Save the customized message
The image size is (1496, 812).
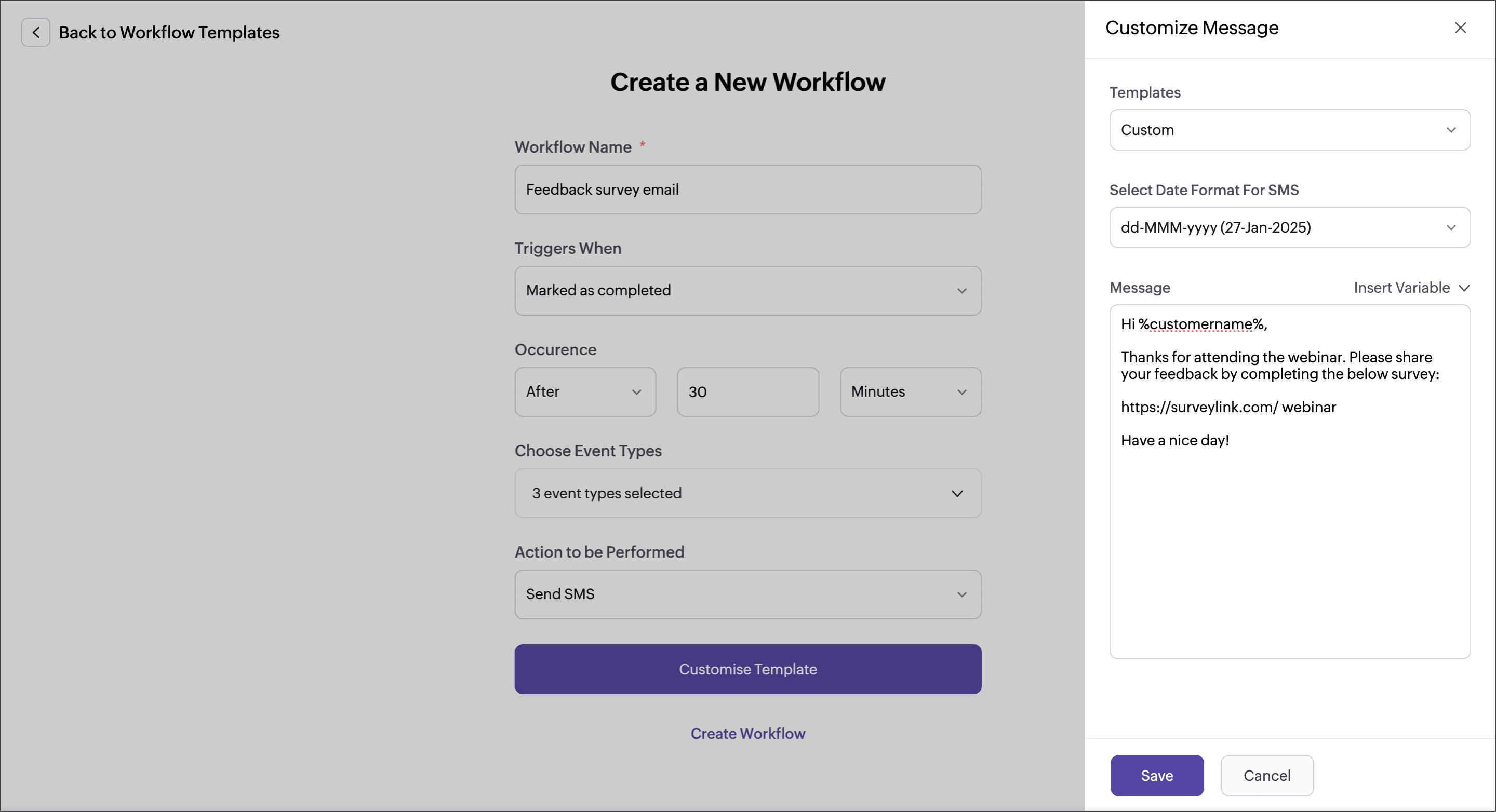pos(1156,776)
